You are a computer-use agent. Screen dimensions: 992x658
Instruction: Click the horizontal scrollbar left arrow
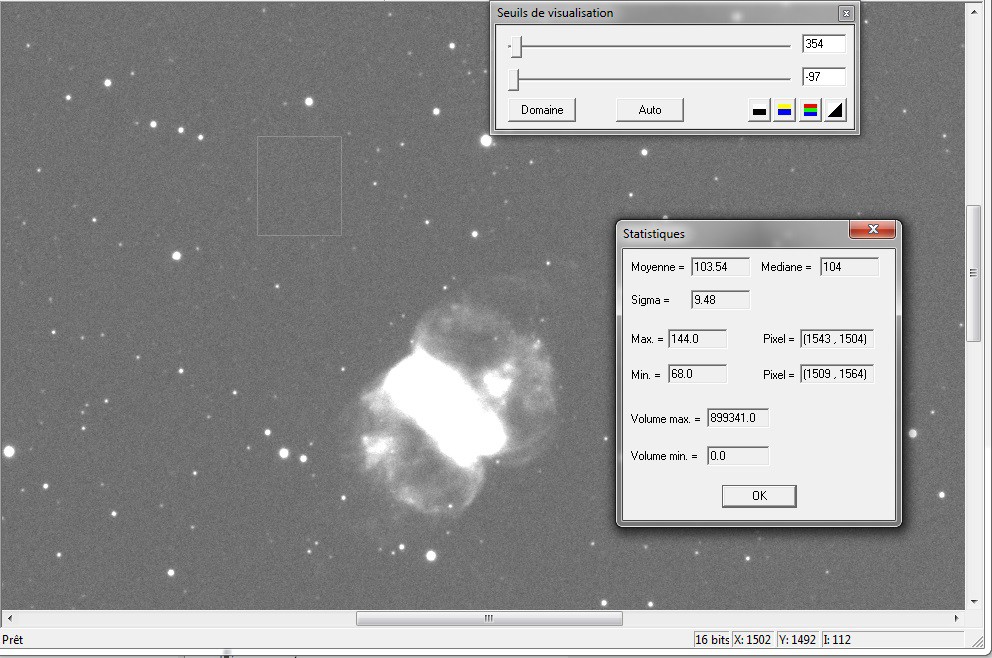click(x=9, y=618)
